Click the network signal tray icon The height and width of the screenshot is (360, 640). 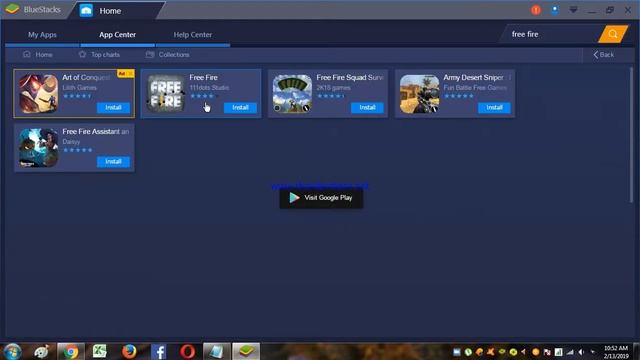(570, 352)
